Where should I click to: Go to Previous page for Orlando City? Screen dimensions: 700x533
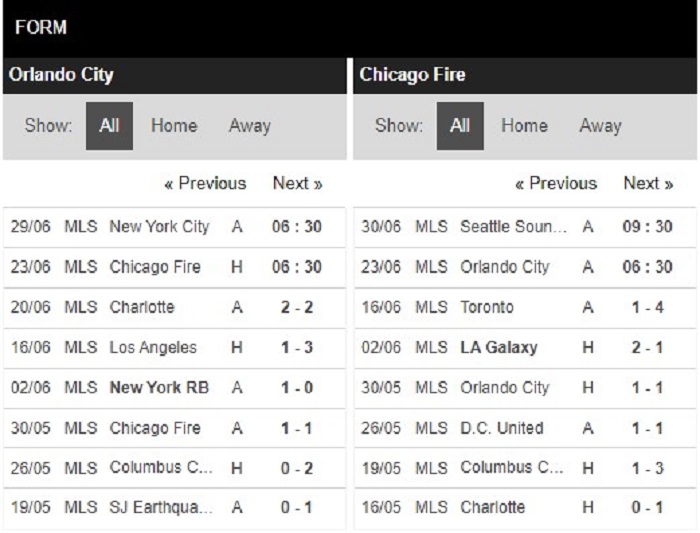tap(205, 183)
